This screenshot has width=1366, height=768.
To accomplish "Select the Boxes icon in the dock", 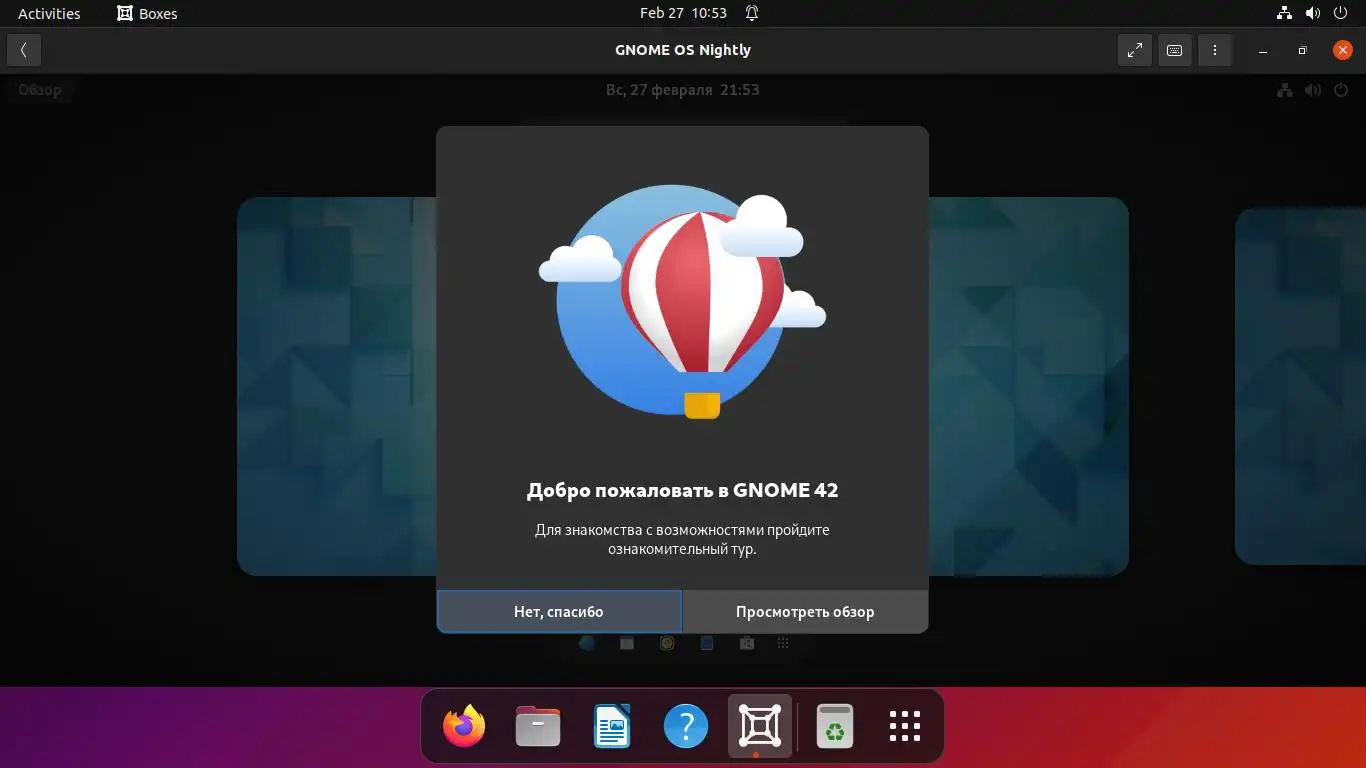I will tap(760, 726).
